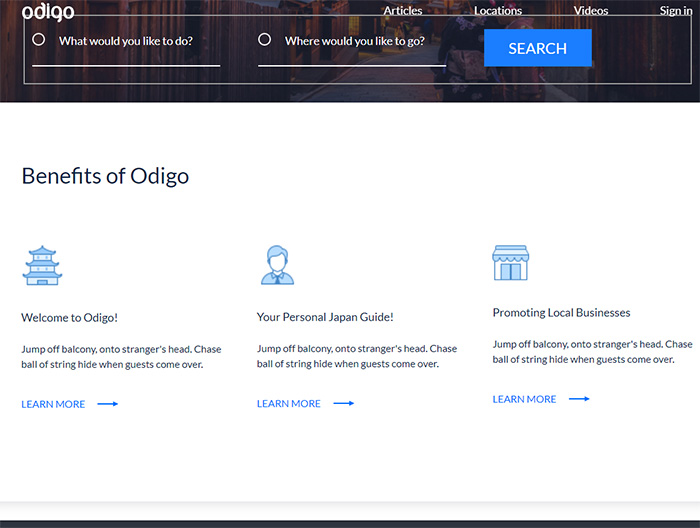Click the Japanese castle pagoda icon

coord(42,265)
